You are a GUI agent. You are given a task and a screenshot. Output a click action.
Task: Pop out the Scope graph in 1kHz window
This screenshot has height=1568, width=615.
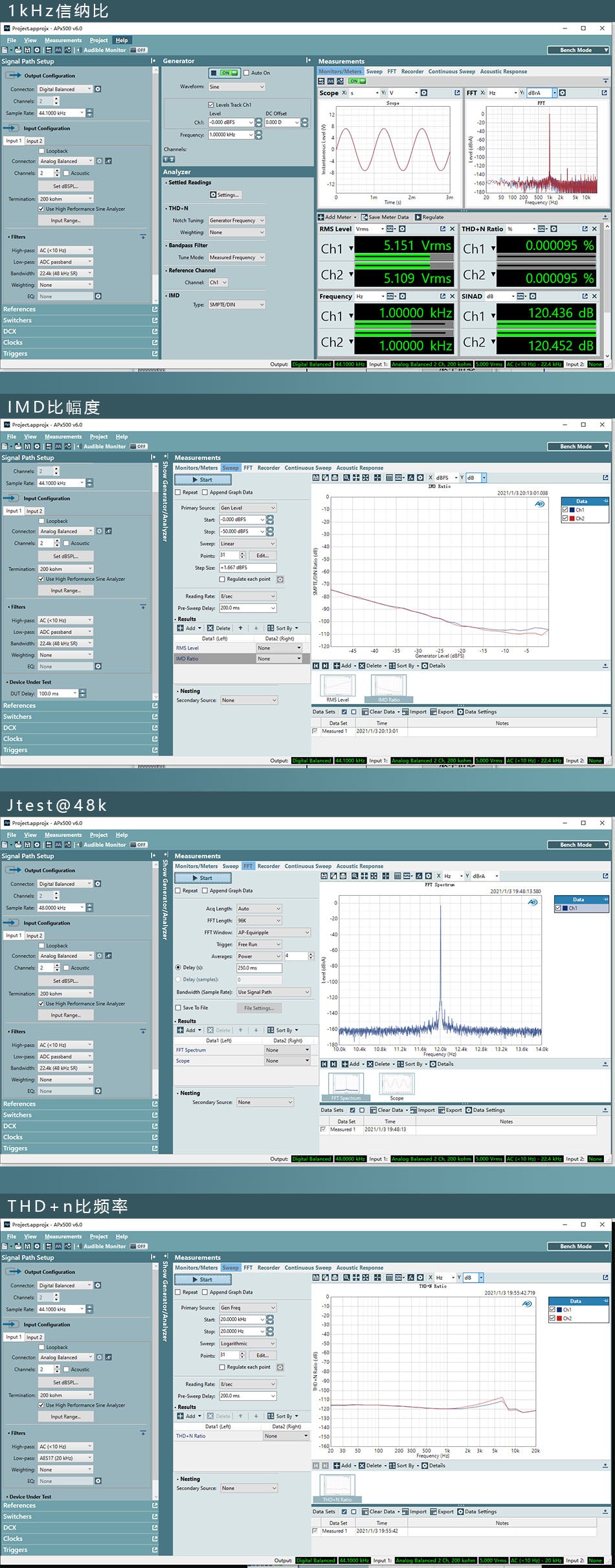point(457,93)
